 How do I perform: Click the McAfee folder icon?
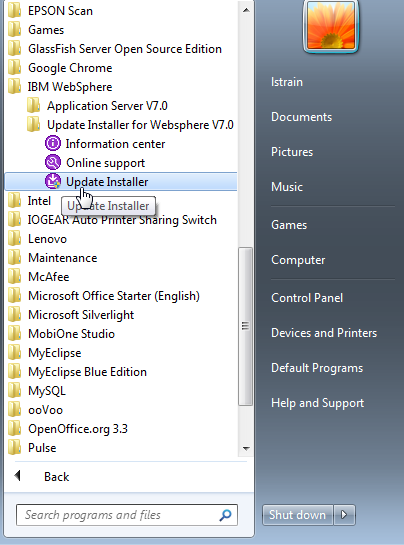(15, 277)
